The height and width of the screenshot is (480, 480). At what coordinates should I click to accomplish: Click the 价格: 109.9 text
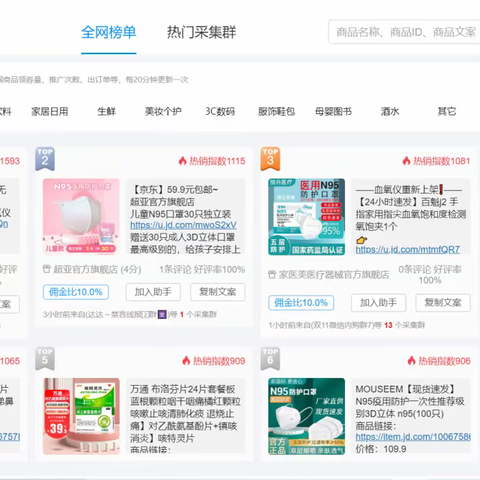click(381, 449)
